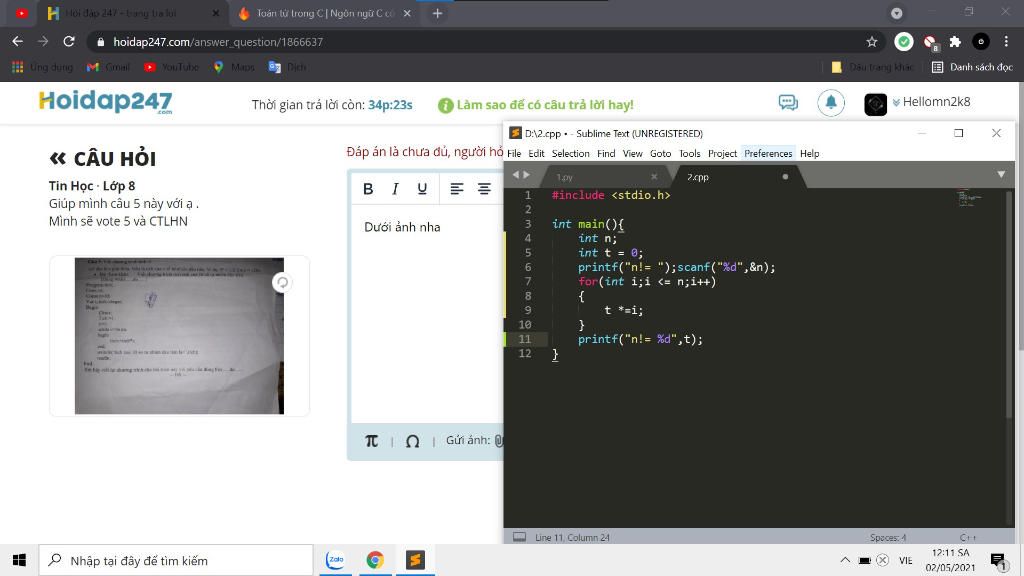This screenshot has width=1024, height=576.
Task: Click the Hellomn2k8 profile avatar
Action: pyautogui.click(x=875, y=104)
